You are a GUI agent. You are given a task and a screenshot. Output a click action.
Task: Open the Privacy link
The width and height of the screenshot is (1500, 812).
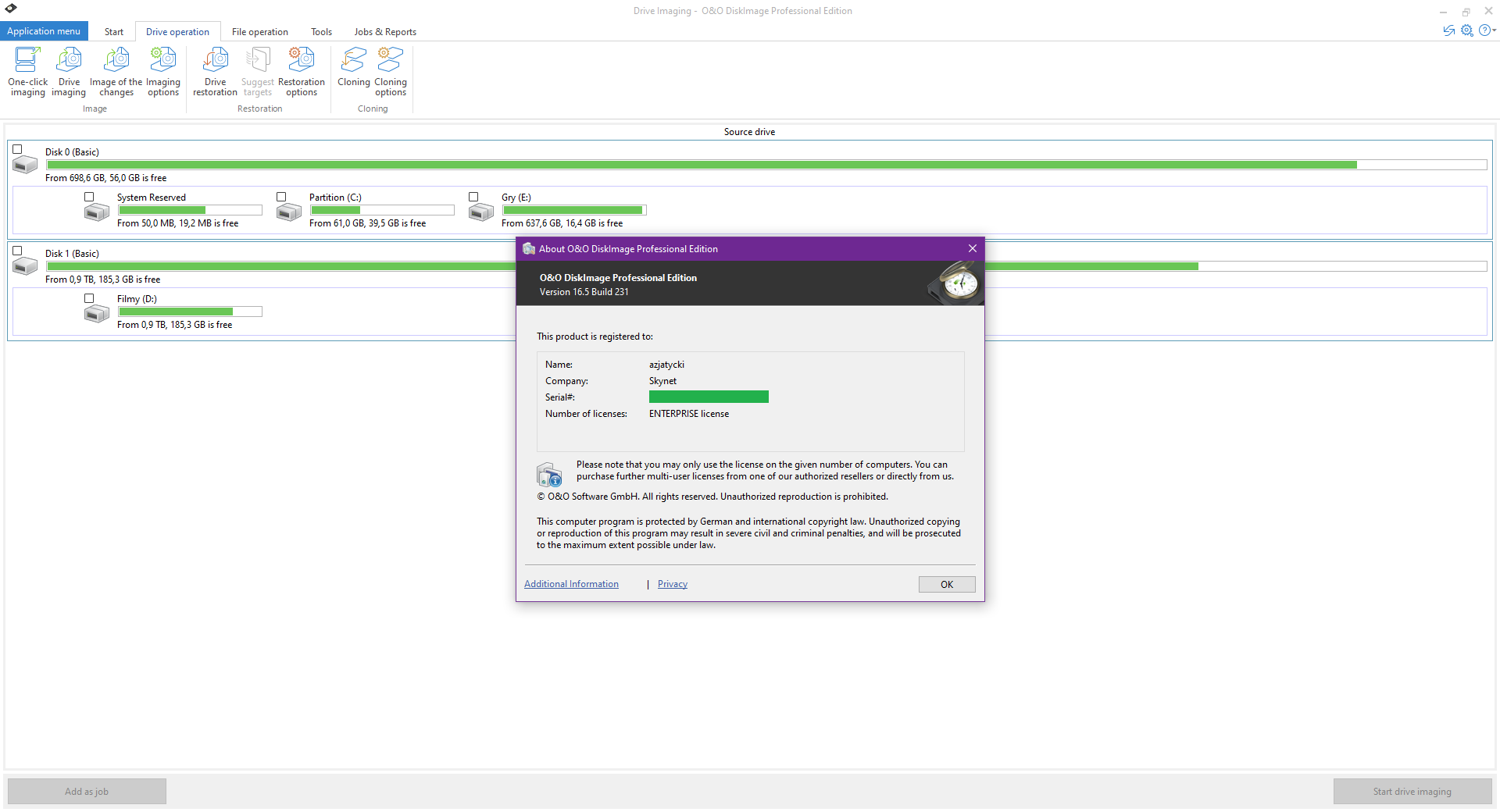point(673,584)
